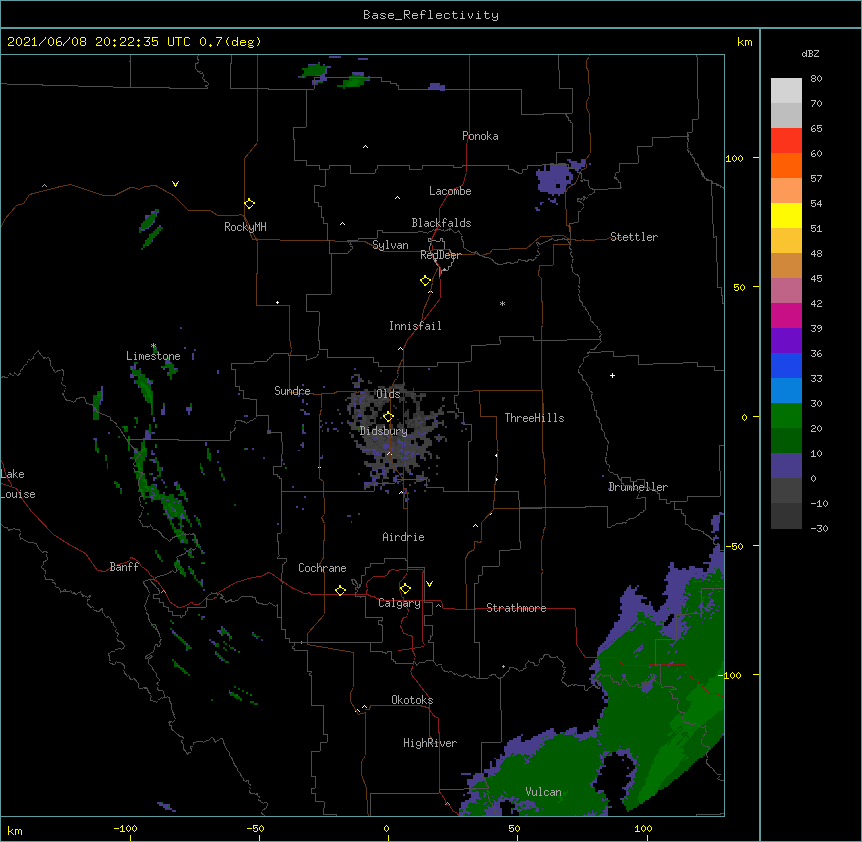Viewport: 862px width, 842px height.
Task: Click the red 65 dBZ legend swatch
Action: click(x=786, y=141)
